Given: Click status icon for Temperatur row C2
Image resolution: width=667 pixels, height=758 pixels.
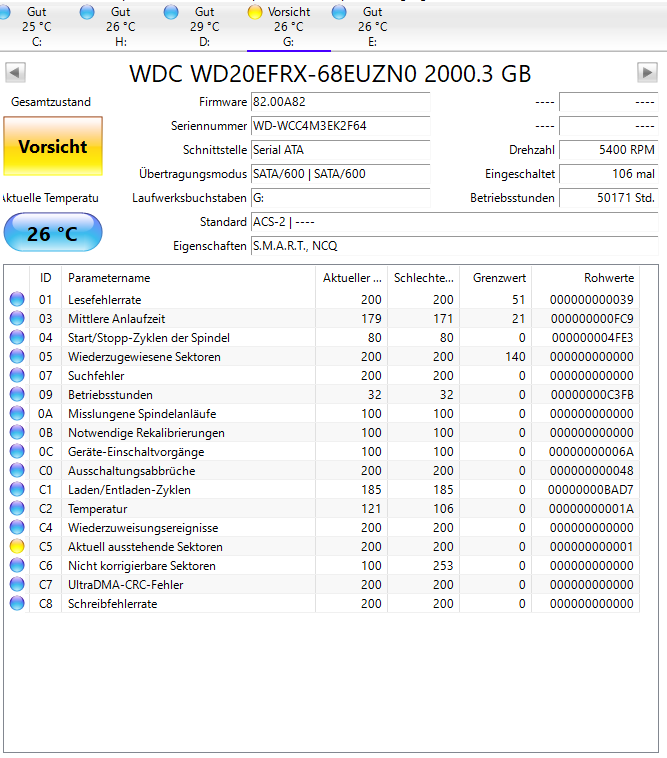Looking at the screenshot, I should pos(17,509).
